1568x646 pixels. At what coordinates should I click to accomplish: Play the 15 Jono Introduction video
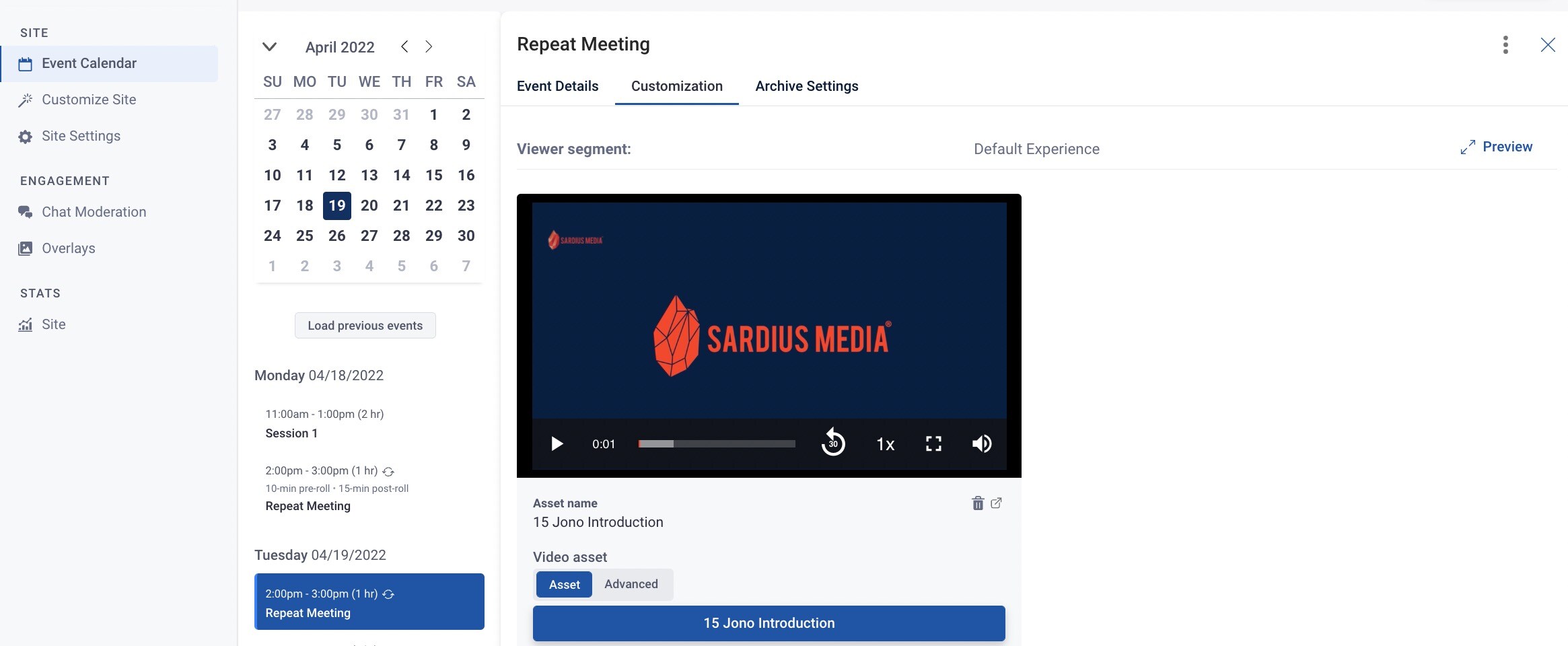pos(557,443)
